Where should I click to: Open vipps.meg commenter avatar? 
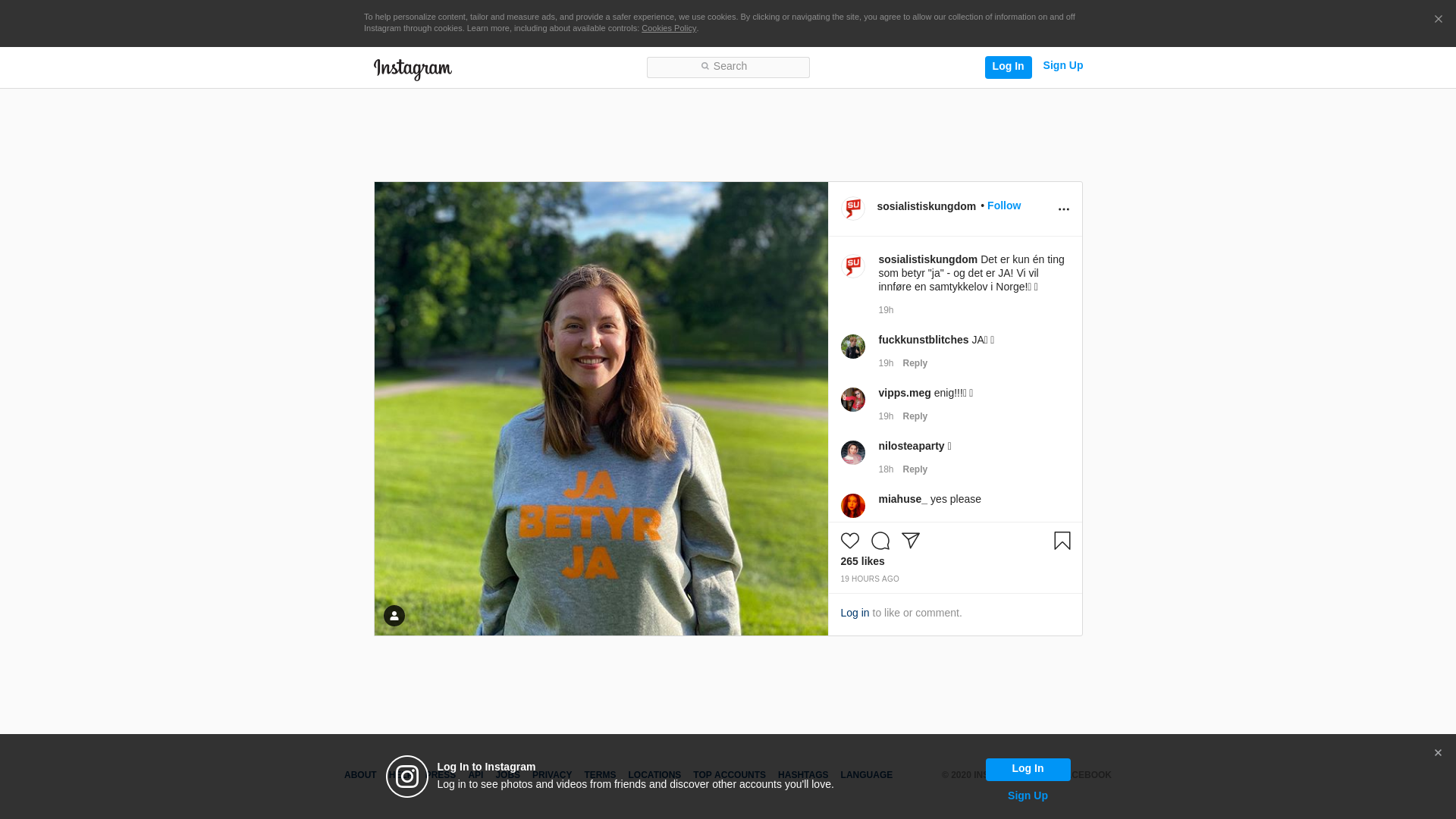853,400
